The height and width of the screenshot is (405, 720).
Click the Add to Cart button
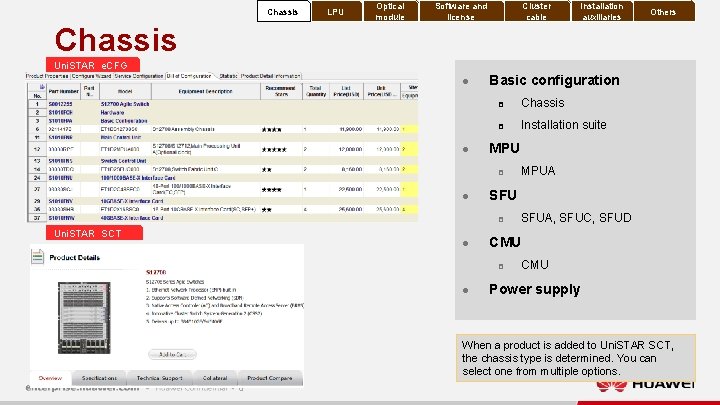tap(172, 354)
